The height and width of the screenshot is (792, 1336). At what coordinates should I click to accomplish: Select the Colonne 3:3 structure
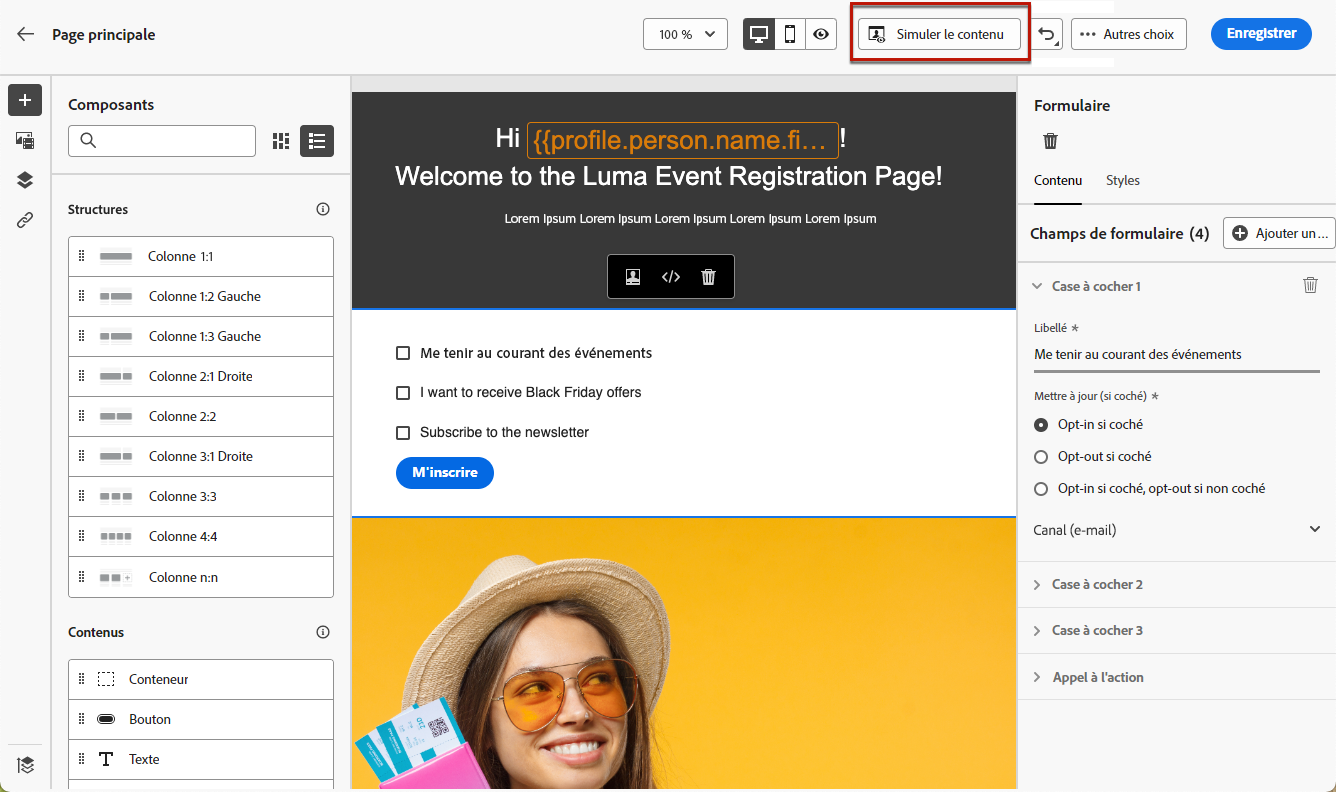(x=201, y=496)
